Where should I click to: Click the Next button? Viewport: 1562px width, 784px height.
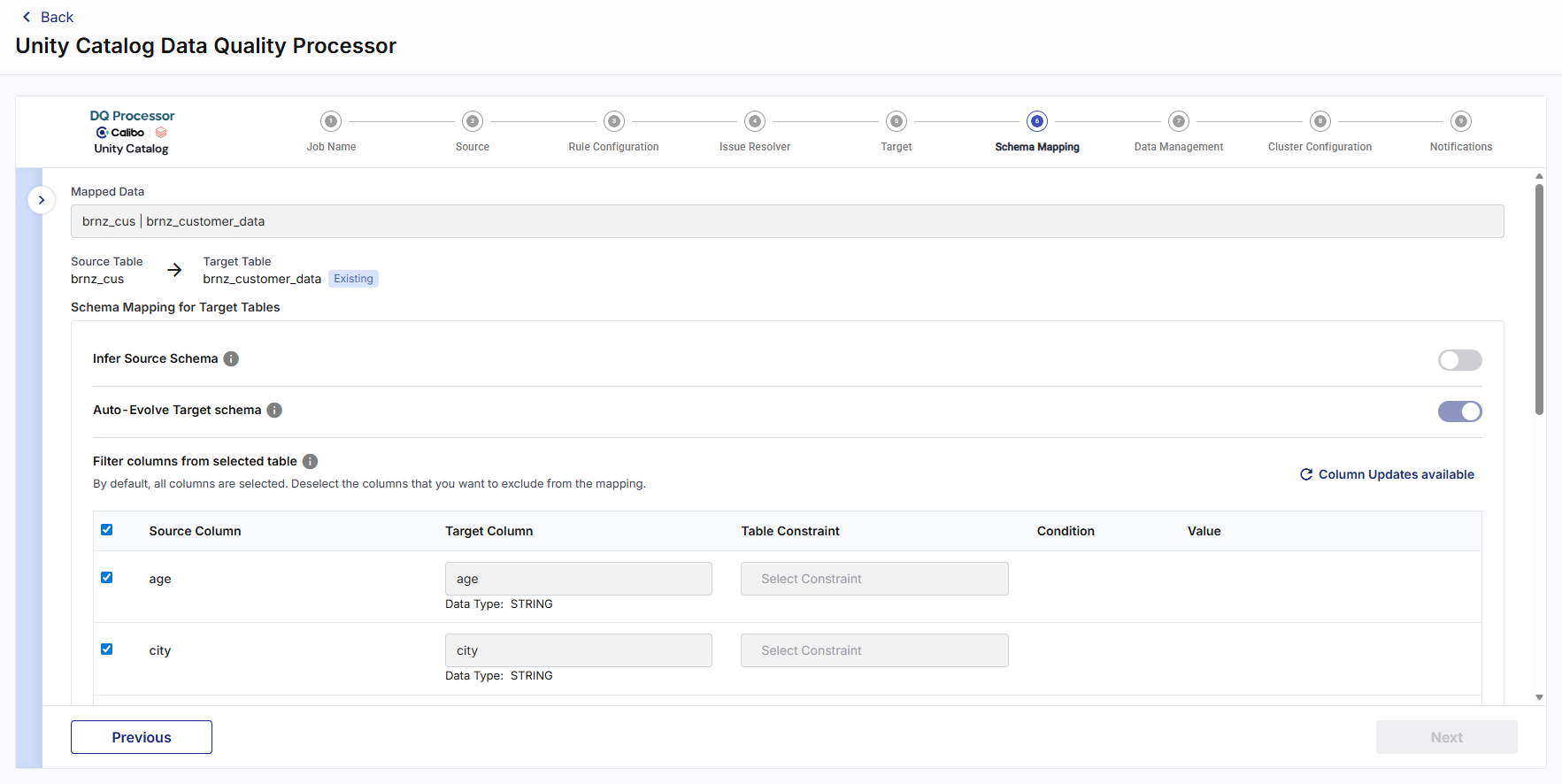pos(1447,737)
